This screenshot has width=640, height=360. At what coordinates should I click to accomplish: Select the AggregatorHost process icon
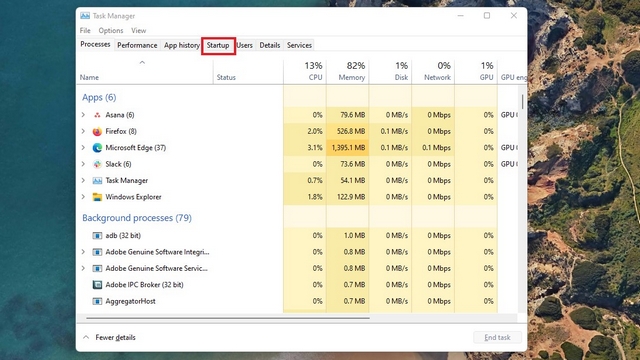(97, 301)
